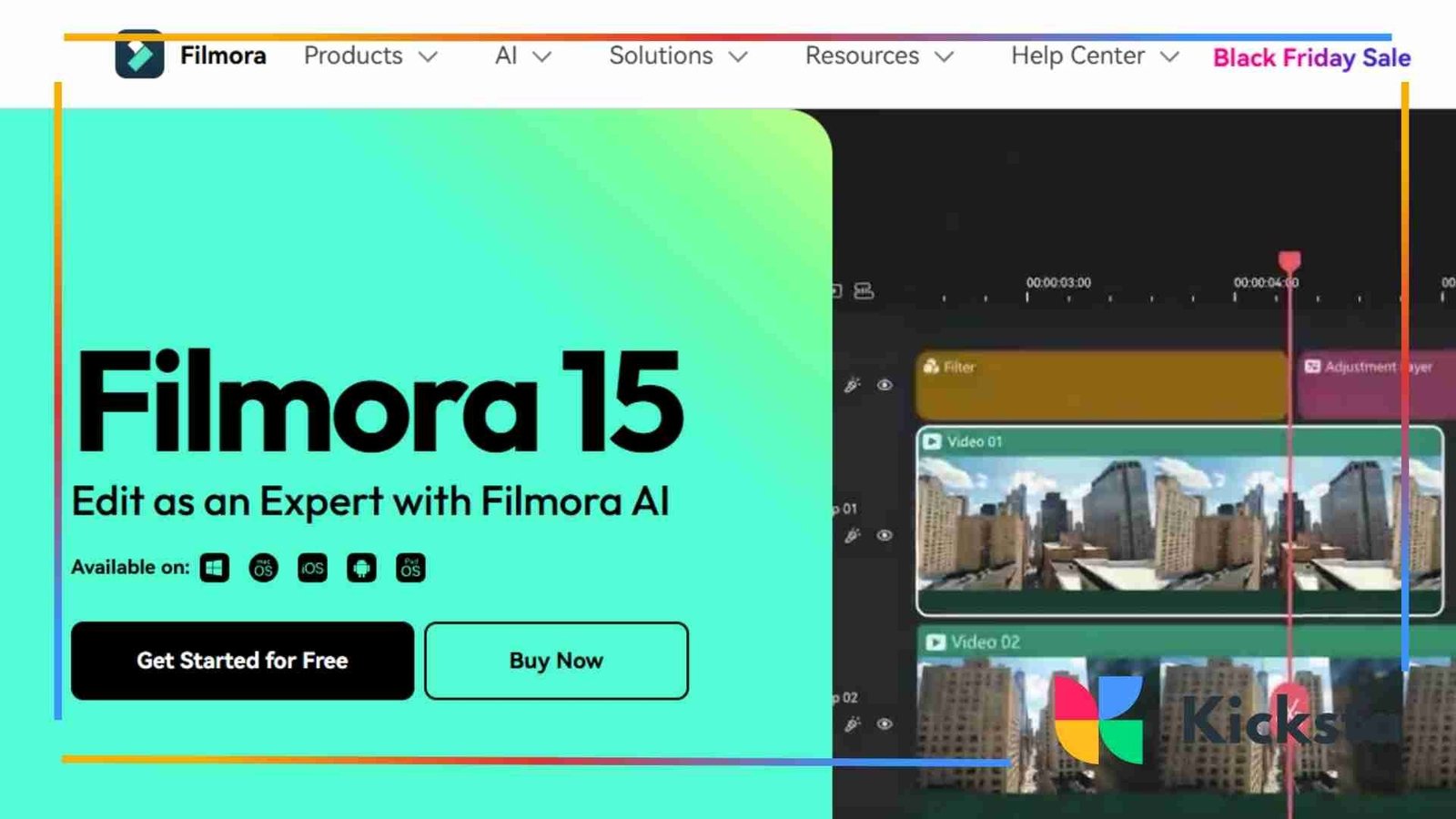Open the Resources menu
1456x819 pixels.
coord(862,56)
